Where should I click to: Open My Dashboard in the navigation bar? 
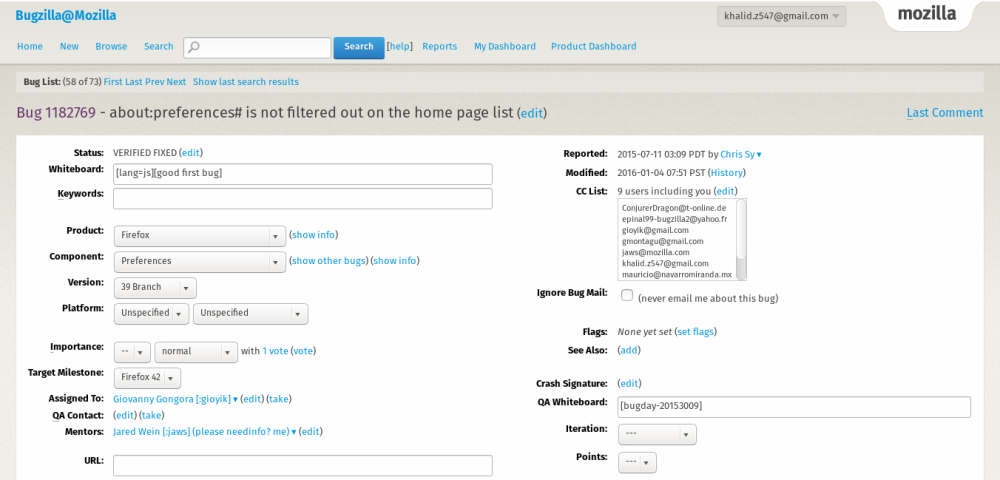click(x=504, y=47)
